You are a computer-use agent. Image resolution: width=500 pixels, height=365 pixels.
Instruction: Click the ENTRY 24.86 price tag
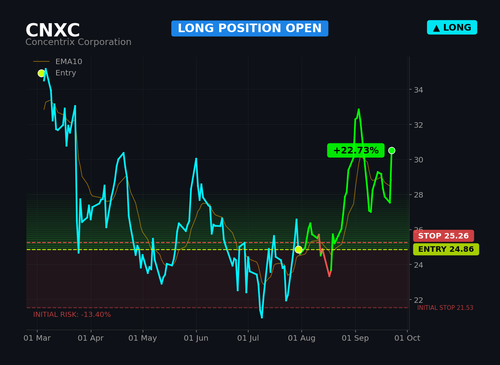click(x=446, y=249)
